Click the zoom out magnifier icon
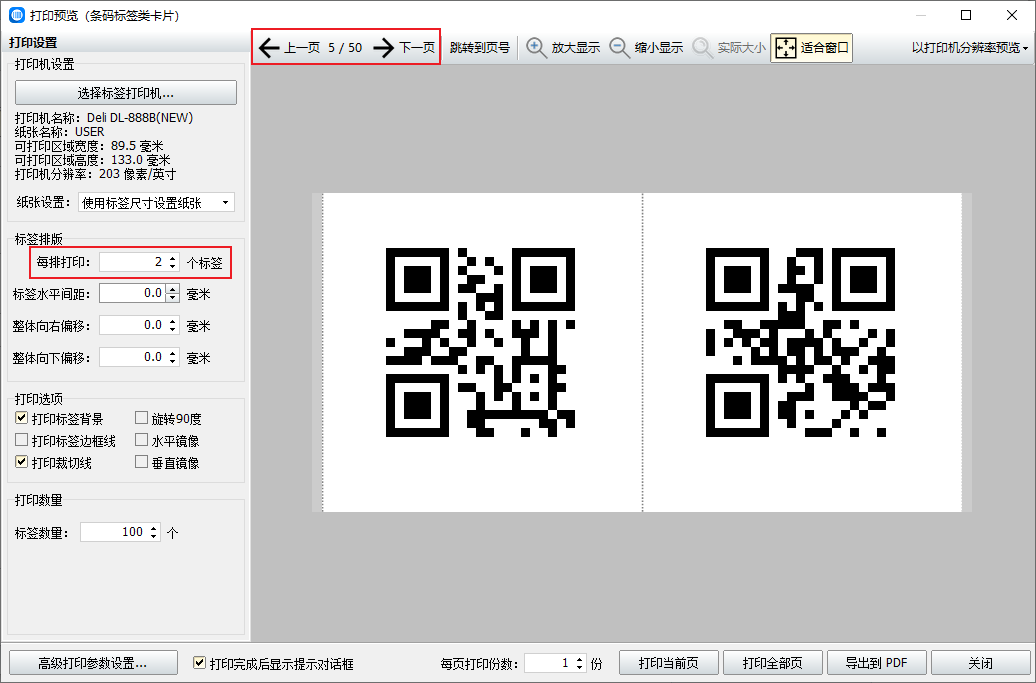The image size is (1036, 683). (x=619, y=48)
